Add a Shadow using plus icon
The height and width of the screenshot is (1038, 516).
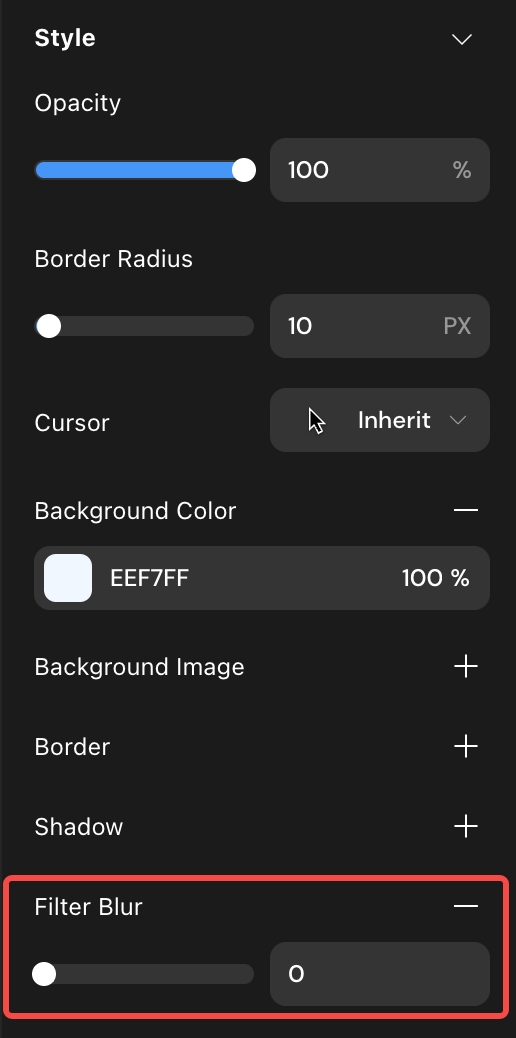pyautogui.click(x=466, y=826)
